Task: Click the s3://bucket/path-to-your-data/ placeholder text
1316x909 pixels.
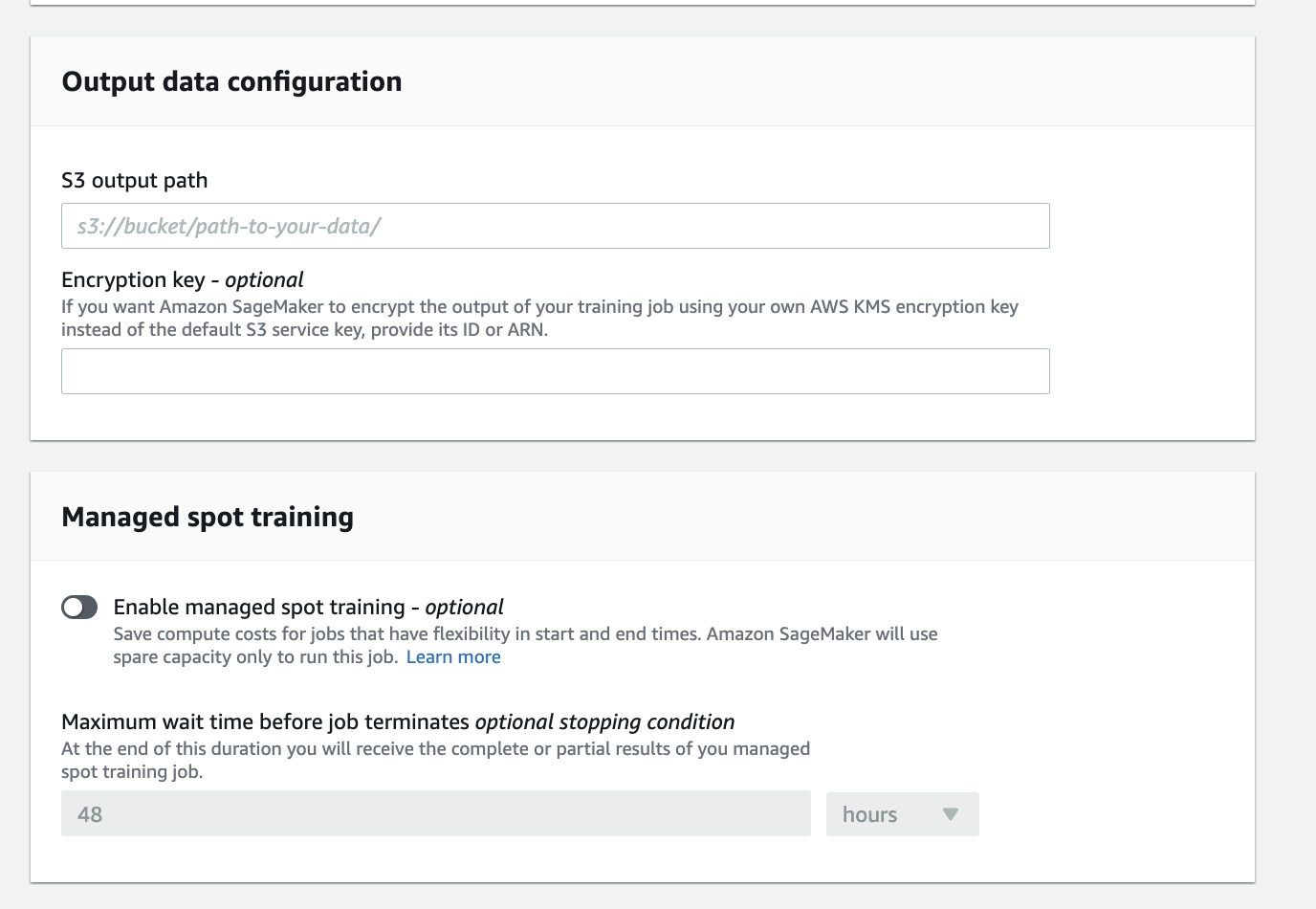Action: pyautogui.click(x=229, y=227)
